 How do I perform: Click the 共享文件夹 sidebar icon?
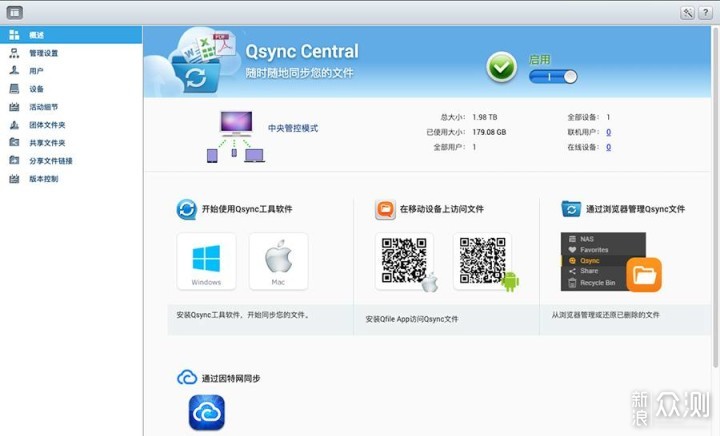click(x=14, y=142)
